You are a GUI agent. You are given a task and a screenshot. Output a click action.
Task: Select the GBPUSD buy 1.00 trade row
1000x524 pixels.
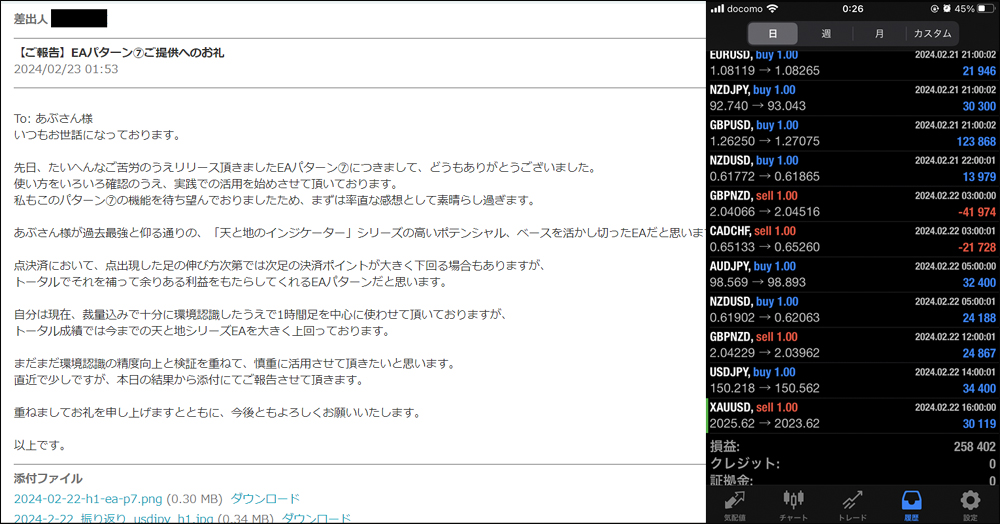point(853,133)
